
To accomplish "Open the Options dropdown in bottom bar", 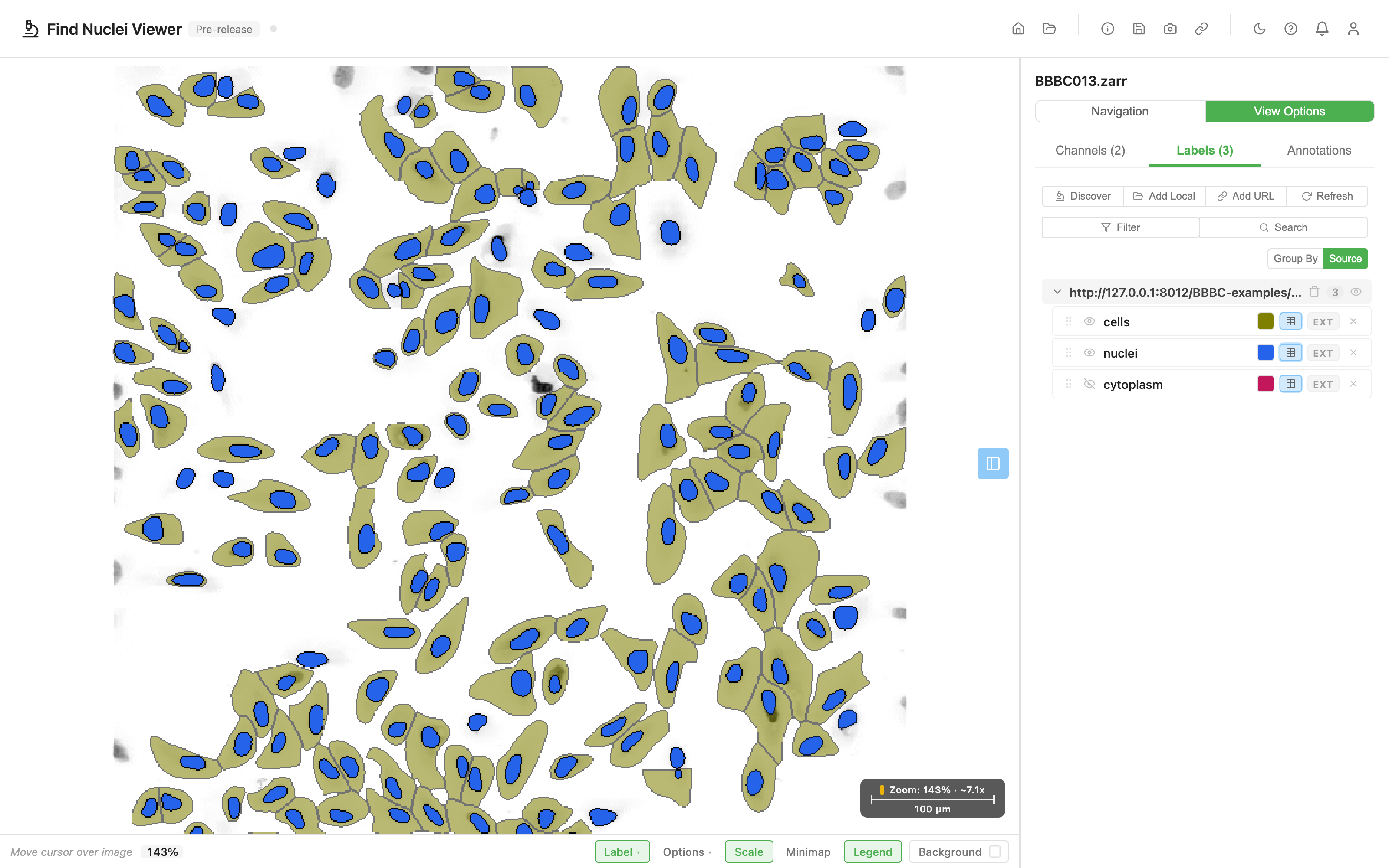I will click(686, 852).
